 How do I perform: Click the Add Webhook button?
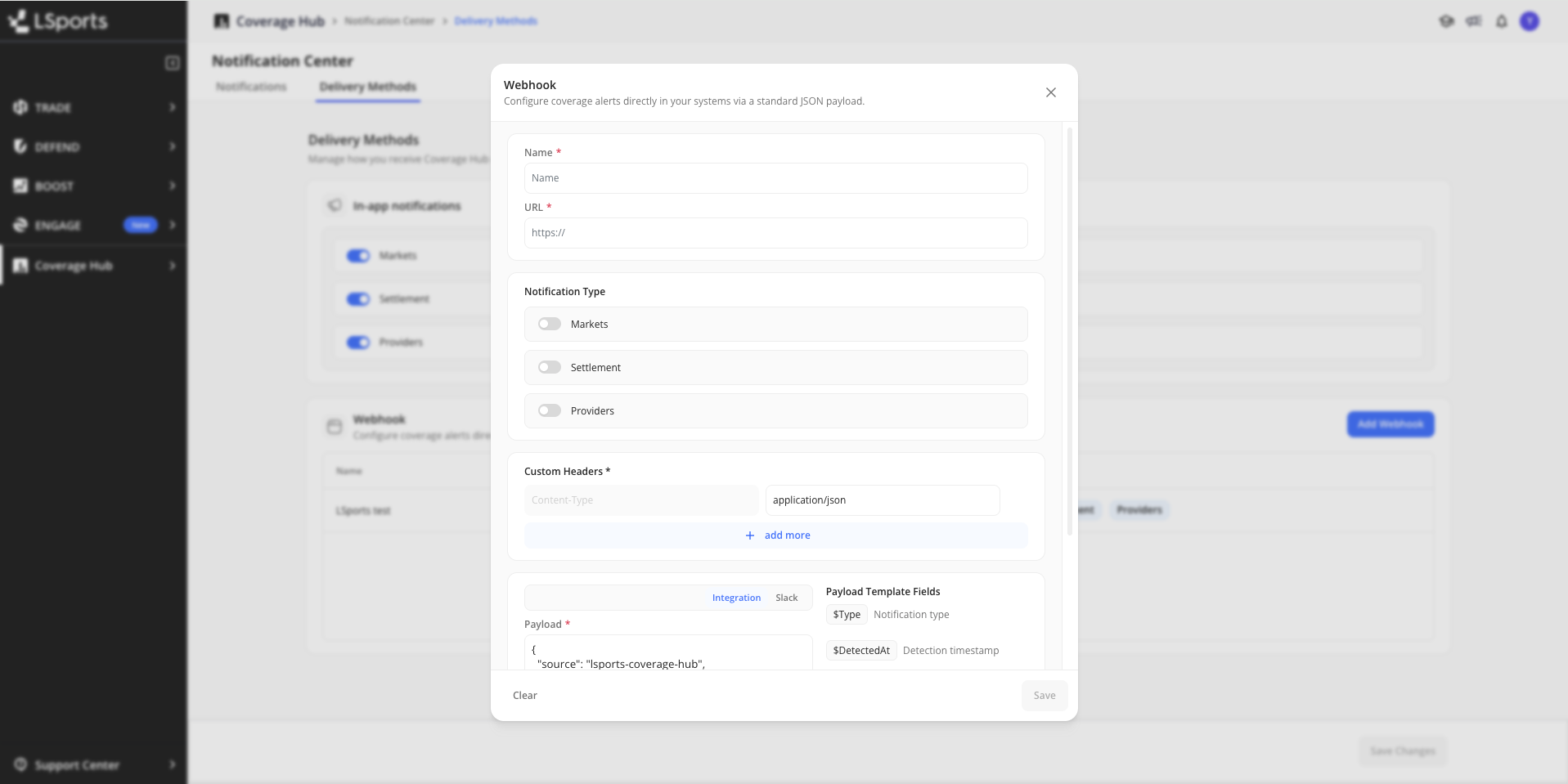[x=1391, y=423]
